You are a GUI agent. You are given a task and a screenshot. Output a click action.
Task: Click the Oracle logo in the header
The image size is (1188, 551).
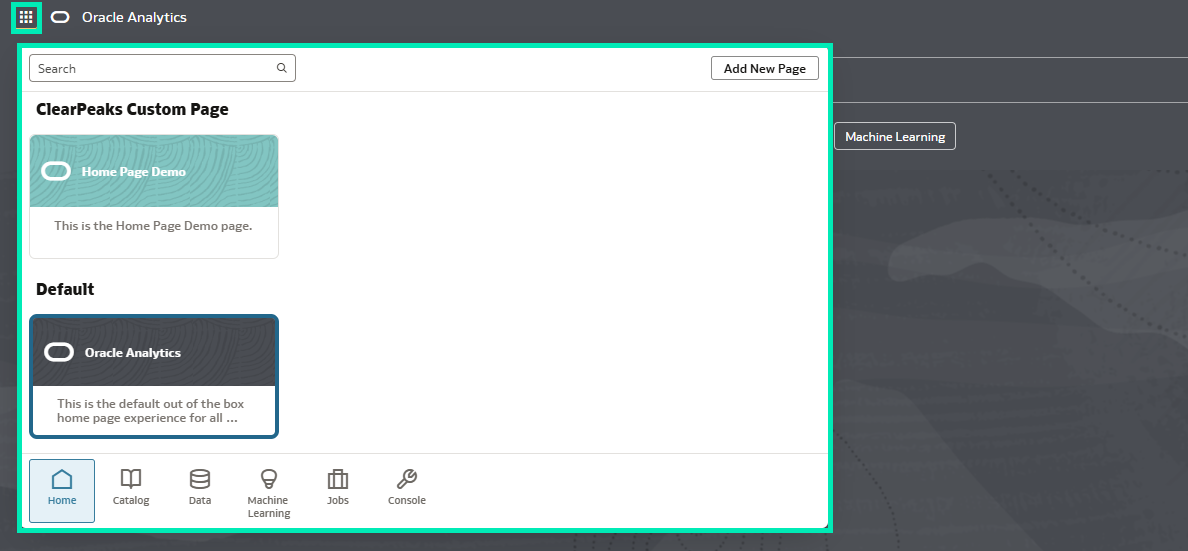[x=60, y=18]
